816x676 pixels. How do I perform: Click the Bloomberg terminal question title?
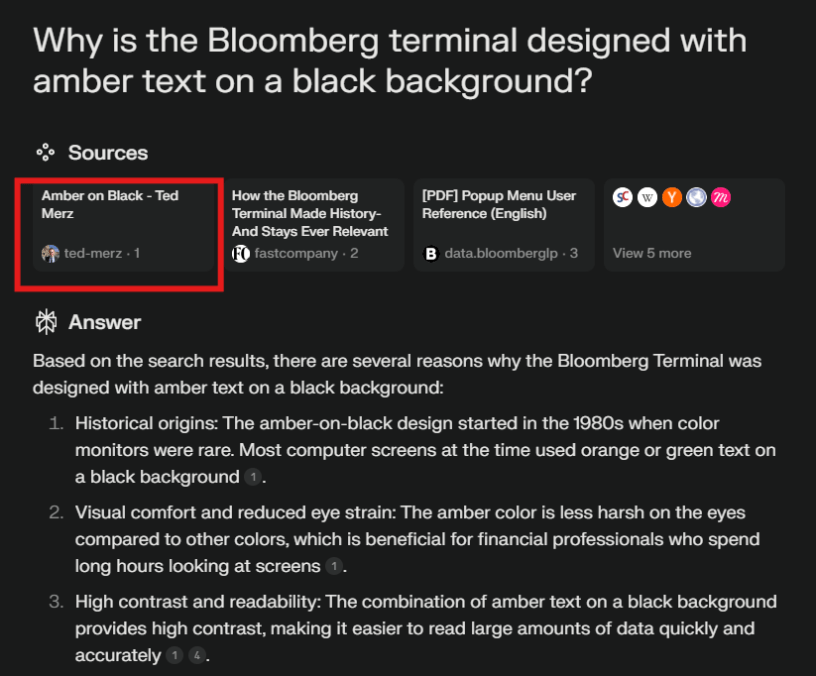(x=390, y=60)
